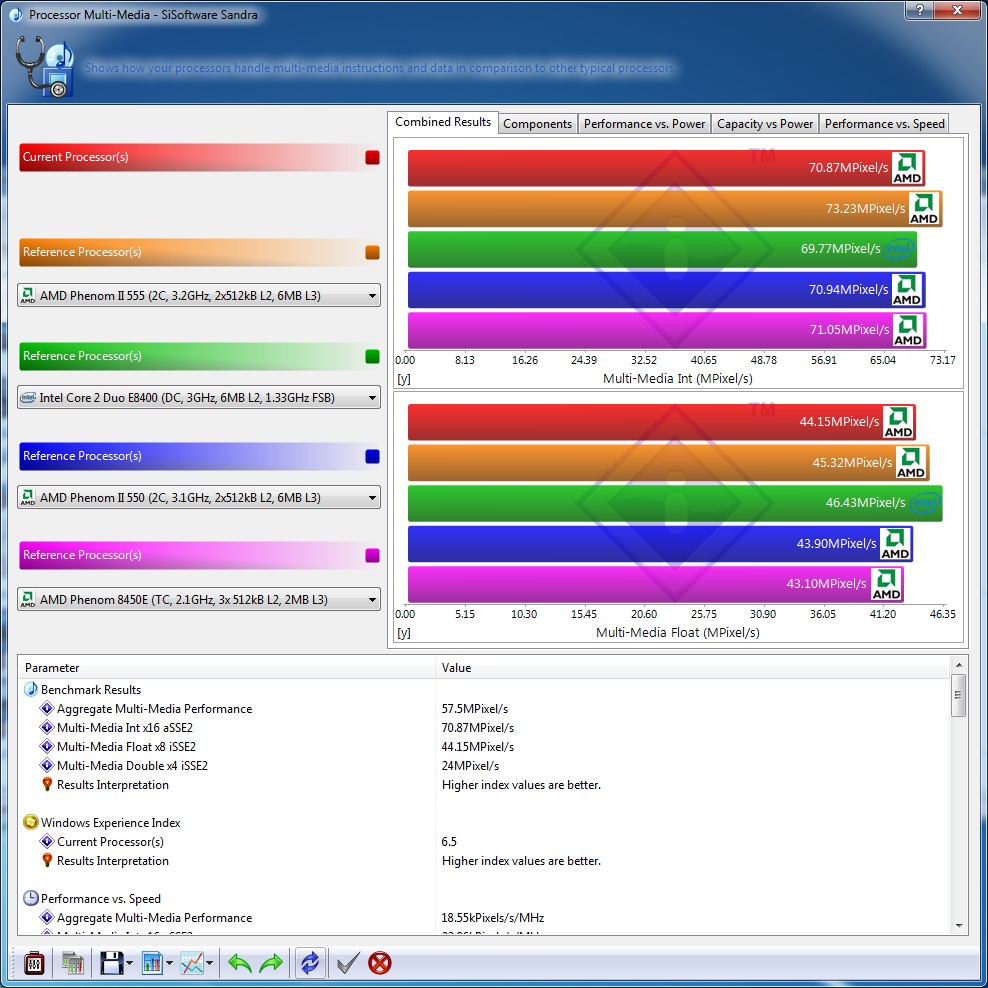Open the Performance vs. Power tab
988x988 pixels.
(x=644, y=124)
